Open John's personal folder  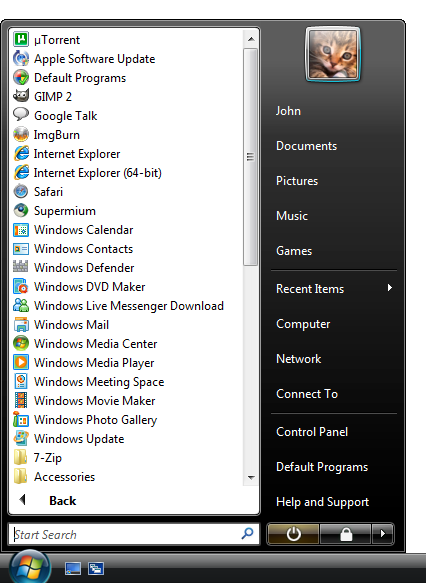(288, 111)
